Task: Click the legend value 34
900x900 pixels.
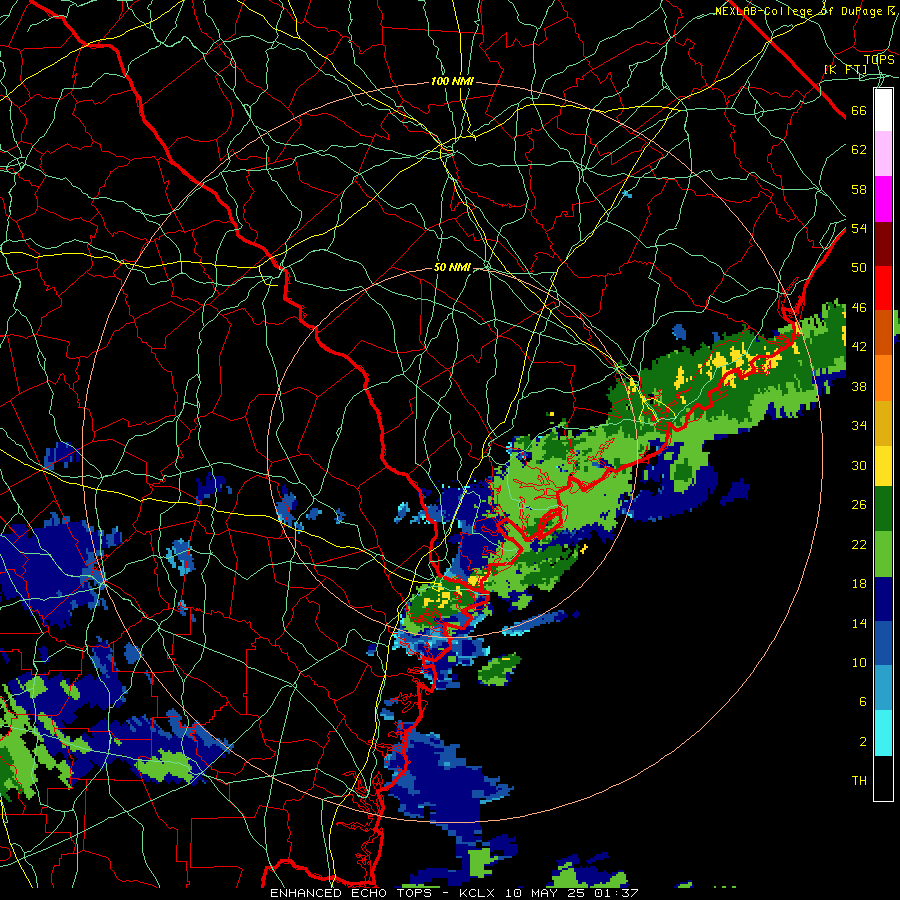Action: point(859,425)
